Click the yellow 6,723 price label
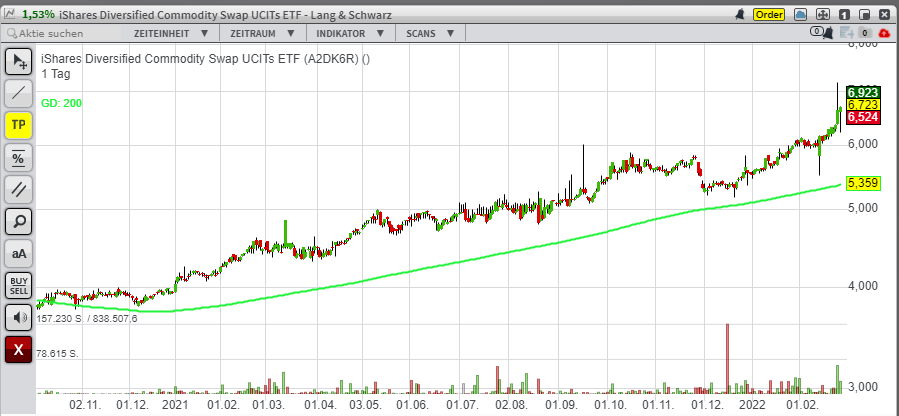Screen dimensions: 899x416 pos(863,104)
